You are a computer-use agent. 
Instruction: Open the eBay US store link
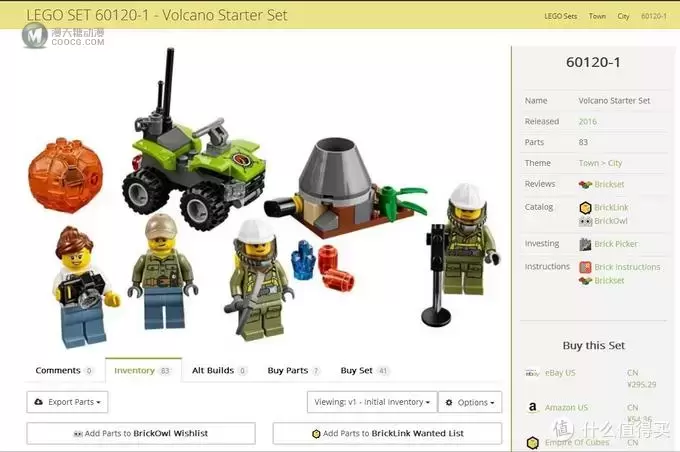tap(560, 373)
